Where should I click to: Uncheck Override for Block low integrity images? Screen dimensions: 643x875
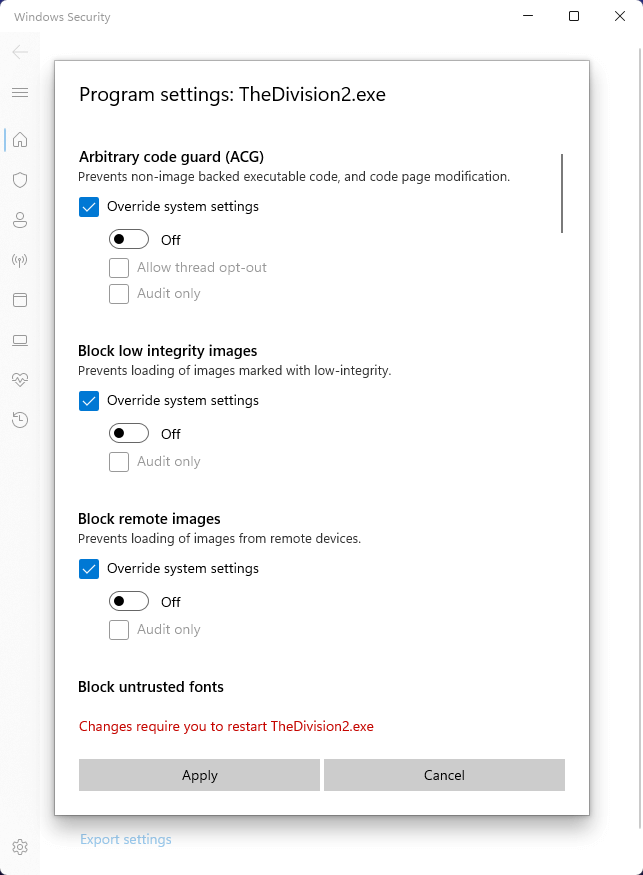[x=89, y=401]
